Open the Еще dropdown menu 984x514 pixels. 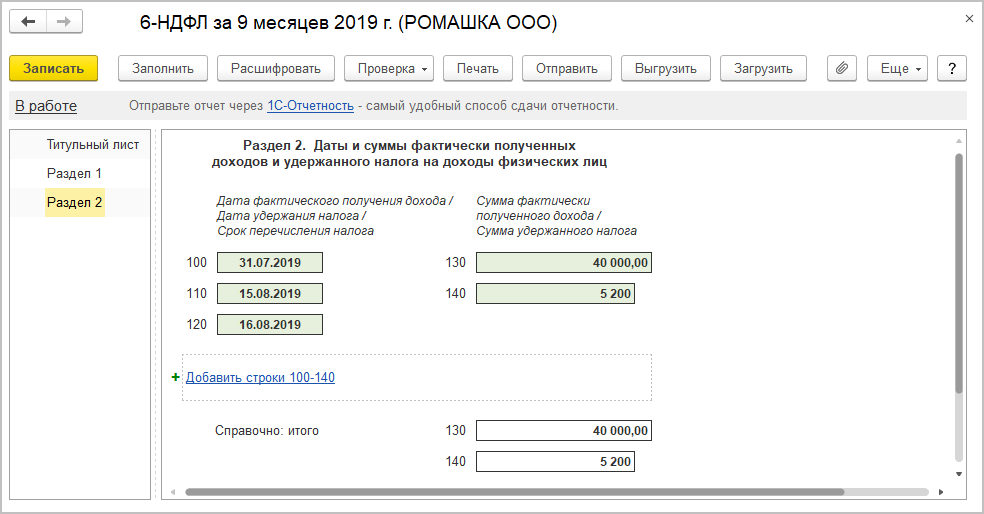(x=897, y=68)
